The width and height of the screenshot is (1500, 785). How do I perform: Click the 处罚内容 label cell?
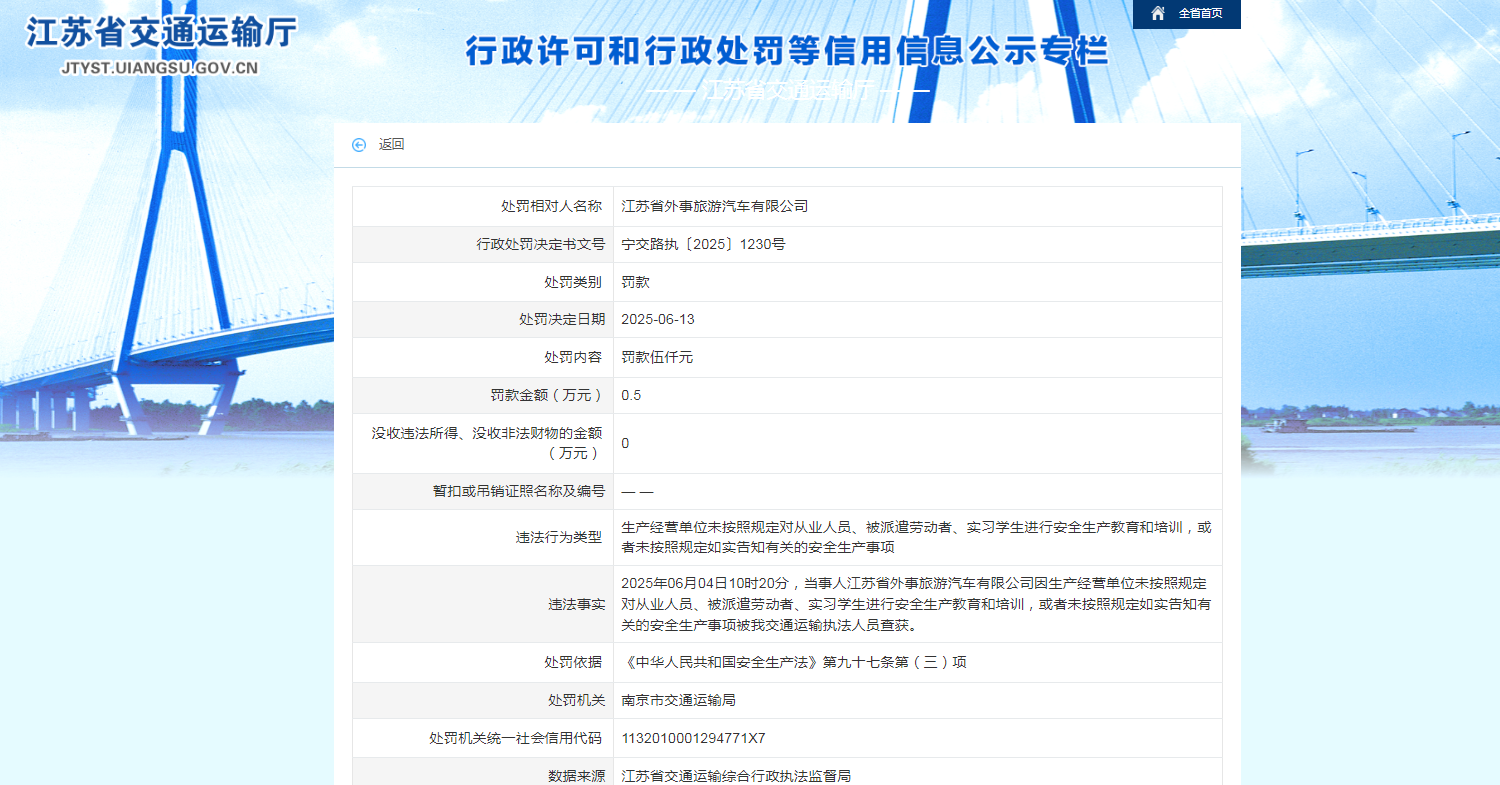(483, 358)
